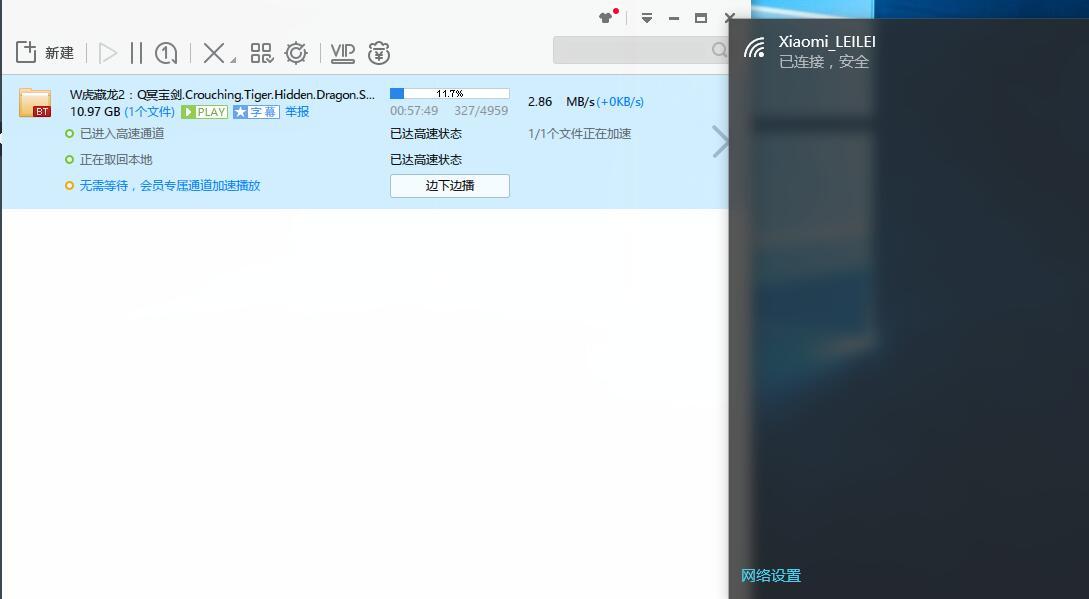Screen dimensions: 1089x599
Task: Pause the downloading task
Action: tap(134, 52)
